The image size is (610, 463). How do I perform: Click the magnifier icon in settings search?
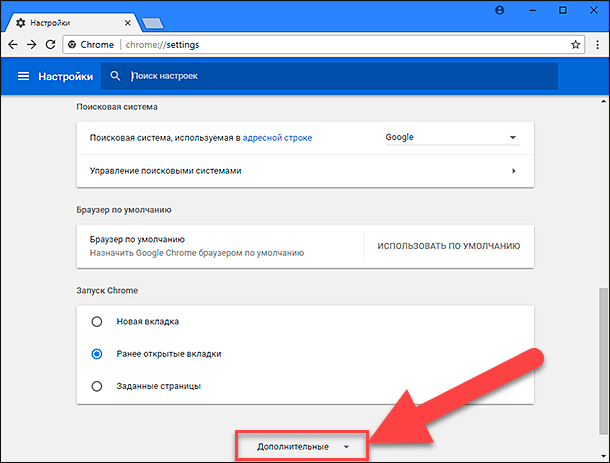pos(115,76)
